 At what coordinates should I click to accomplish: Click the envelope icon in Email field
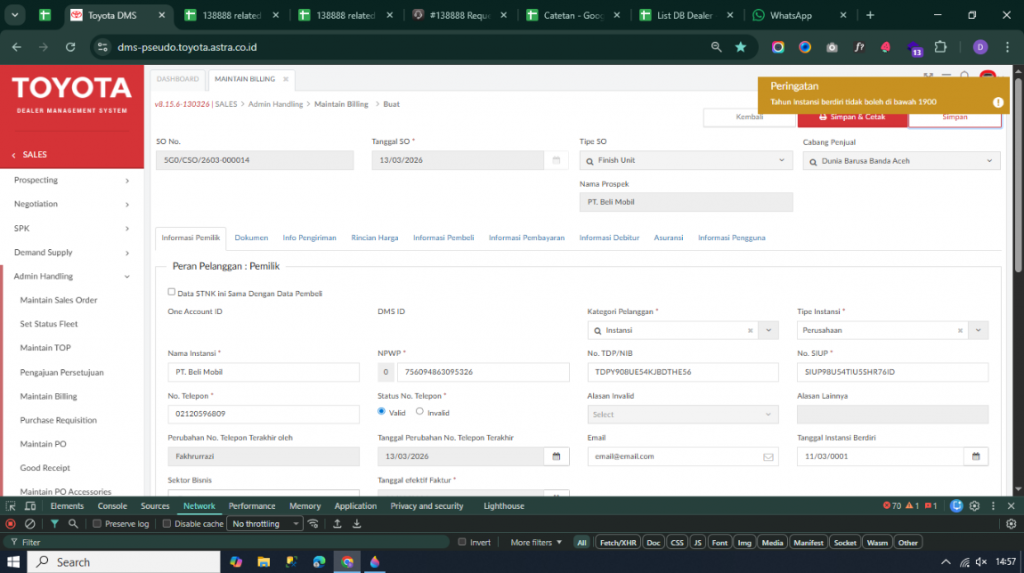point(768,456)
